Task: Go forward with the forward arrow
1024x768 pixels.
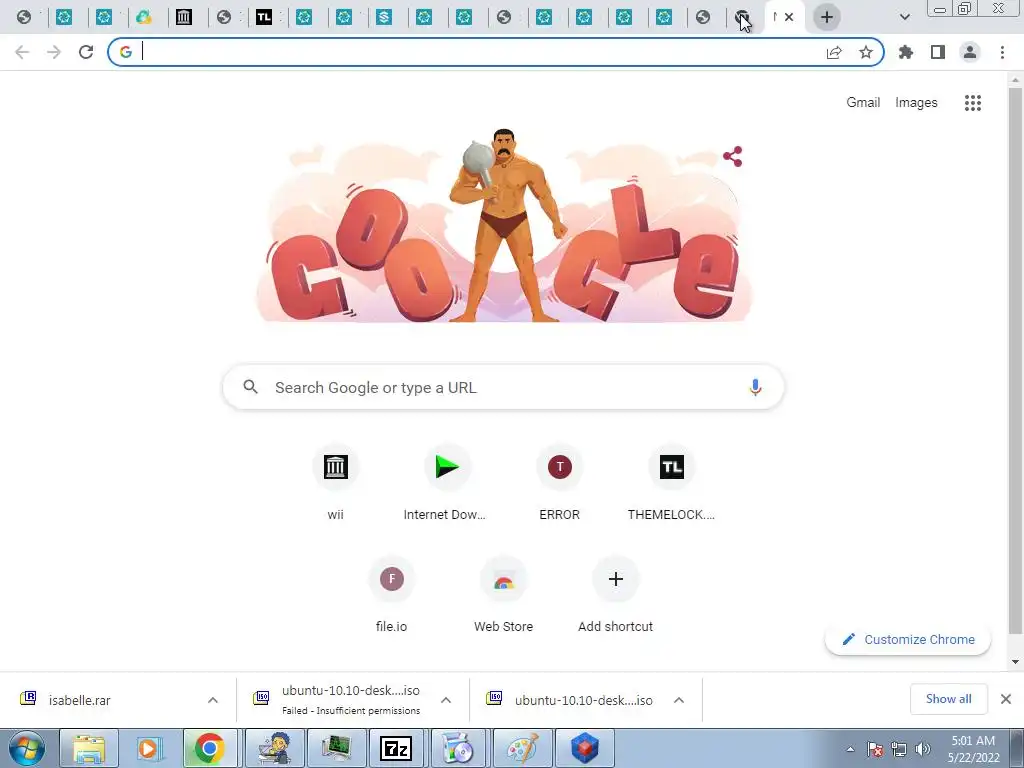Action: [x=54, y=52]
